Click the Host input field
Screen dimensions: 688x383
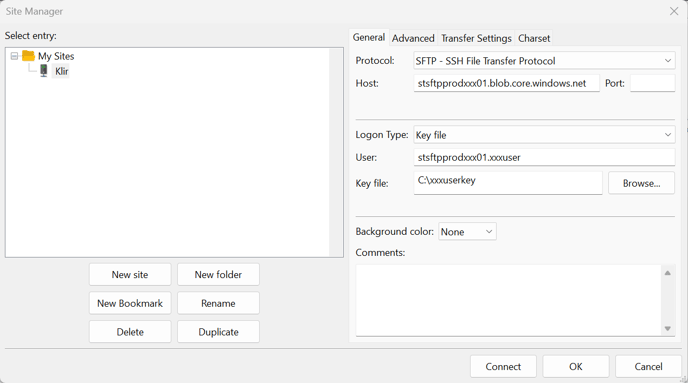tap(506, 83)
